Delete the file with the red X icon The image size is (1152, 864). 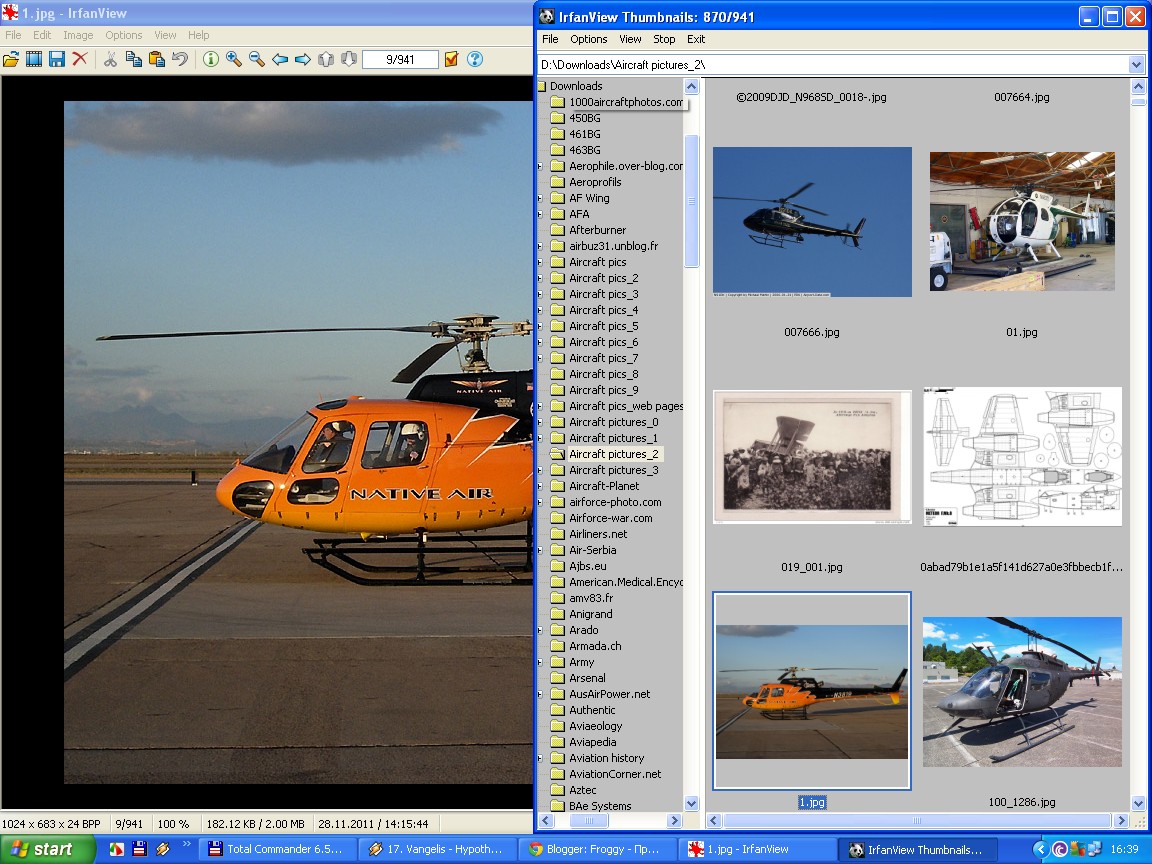point(79,60)
